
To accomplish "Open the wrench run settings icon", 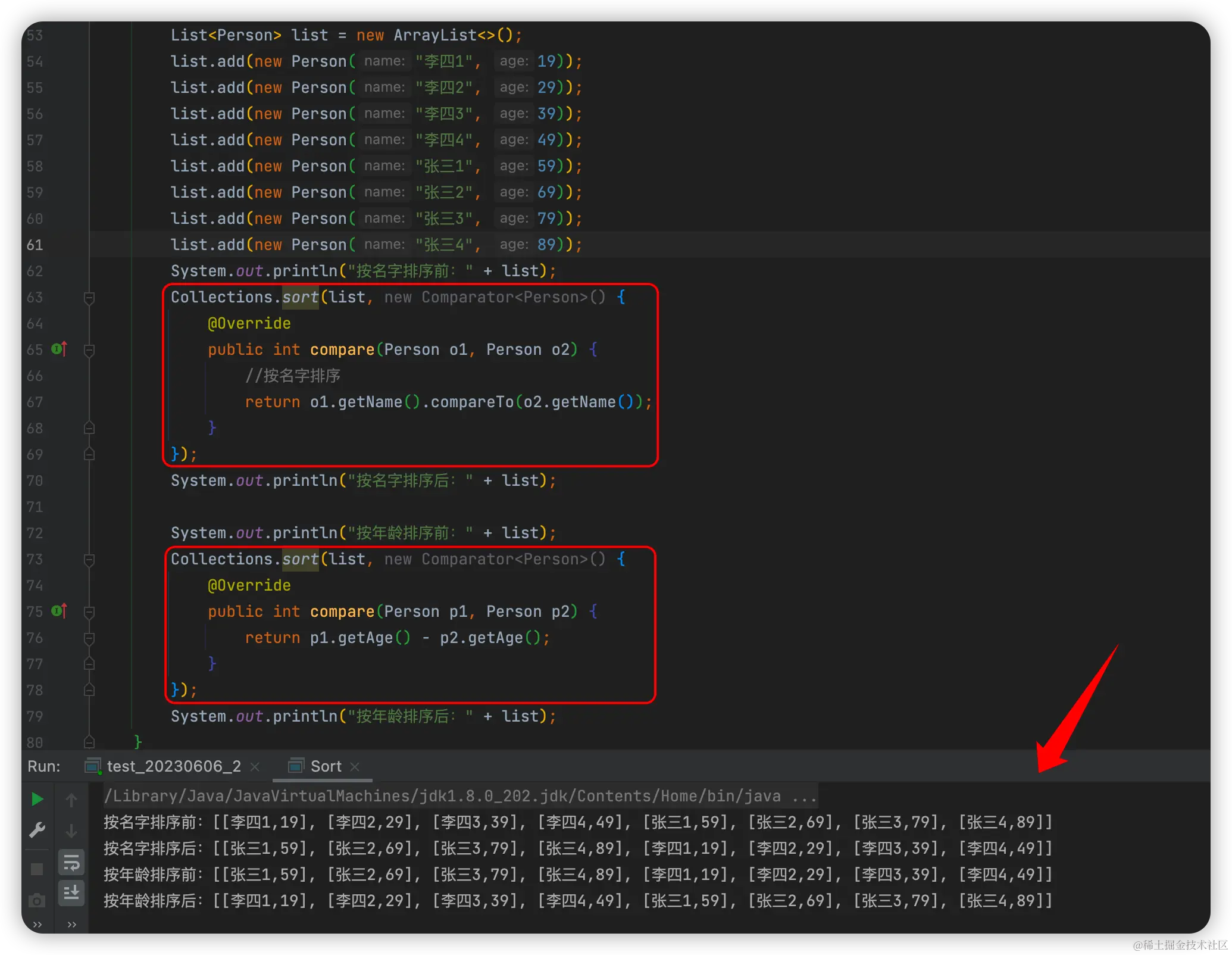I will point(37,829).
